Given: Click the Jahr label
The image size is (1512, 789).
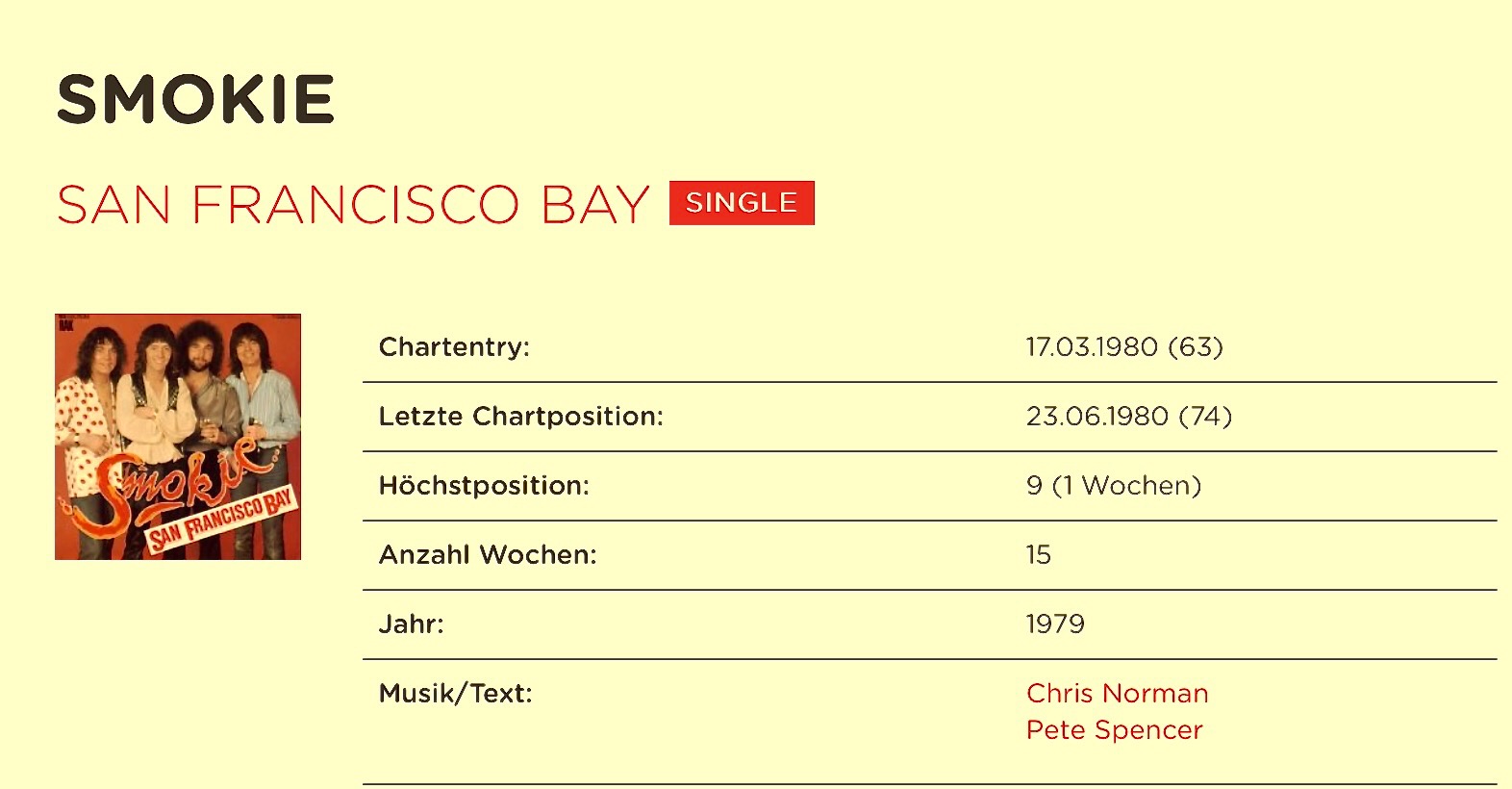Looking at the screenshot, I should [412, 624].
